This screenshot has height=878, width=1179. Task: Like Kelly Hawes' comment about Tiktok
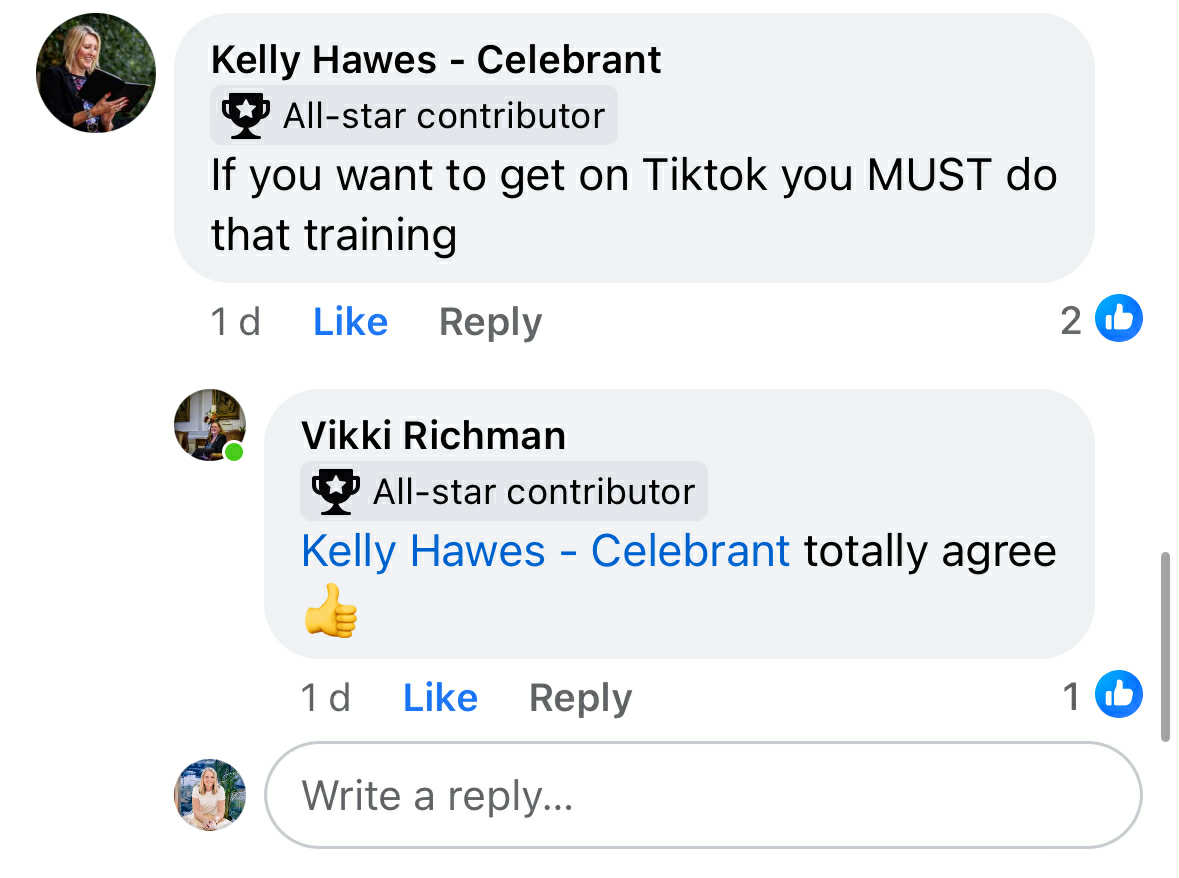pyautogui.click(x=350, y=322)
